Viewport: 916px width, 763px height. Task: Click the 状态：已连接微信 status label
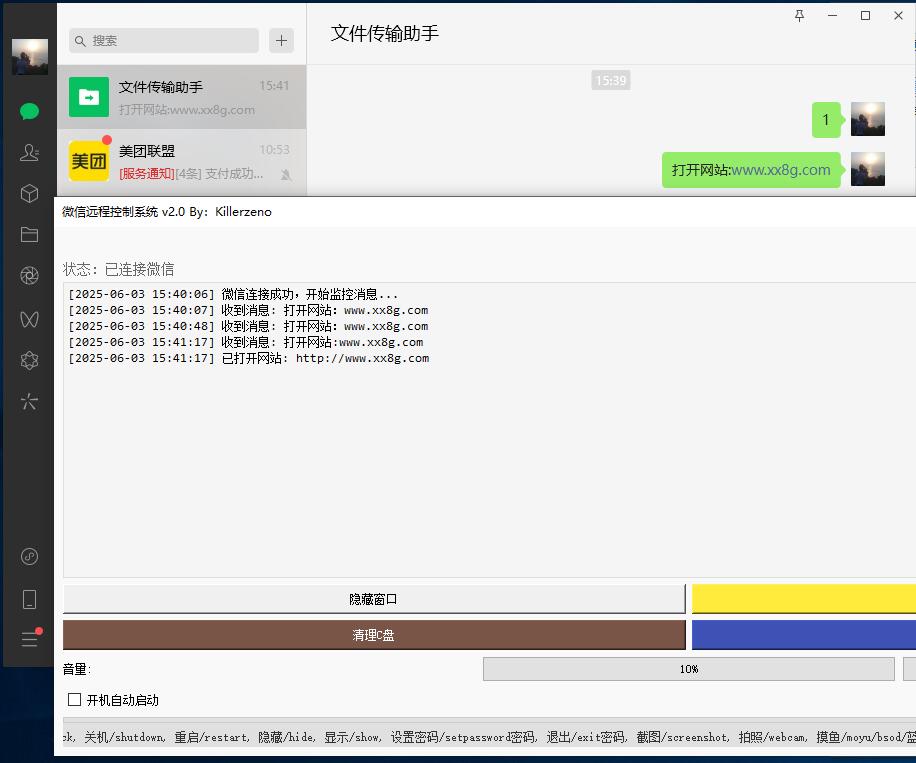click(119, 269)
